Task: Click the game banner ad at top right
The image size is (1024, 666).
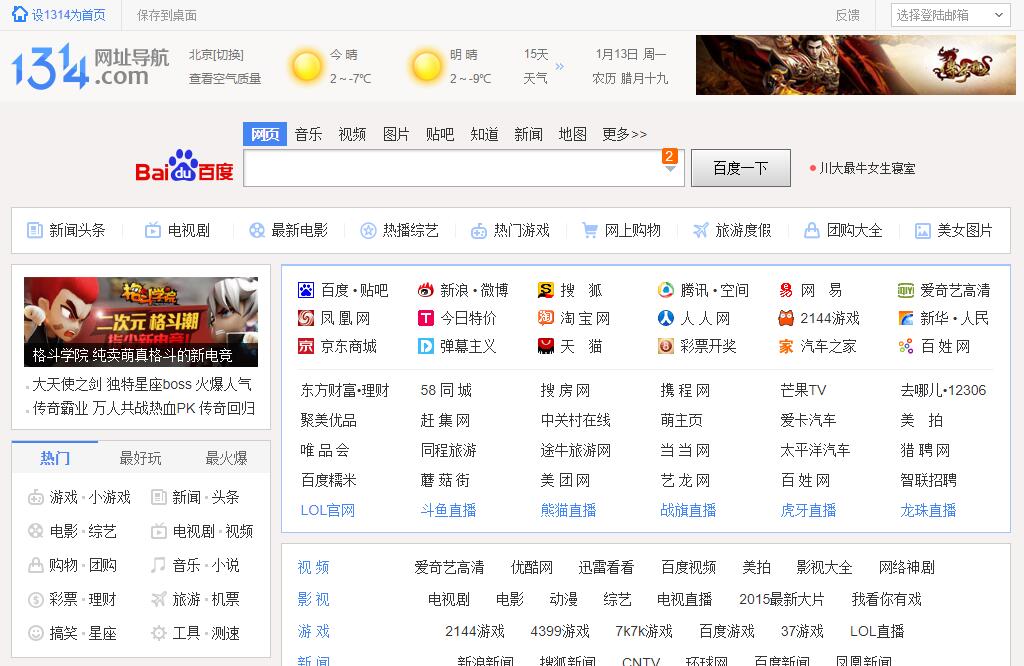Action: coord(856,65)
